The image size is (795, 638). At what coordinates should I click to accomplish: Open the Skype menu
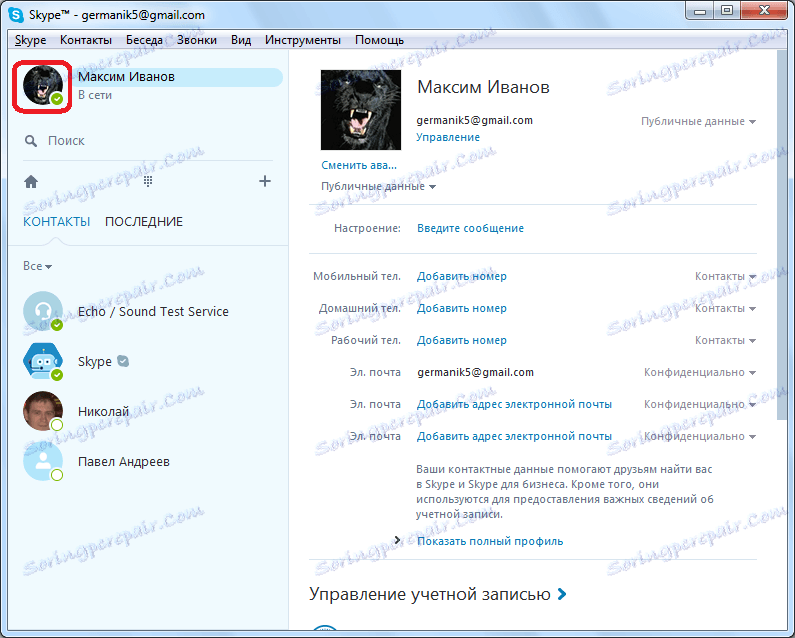30,40
